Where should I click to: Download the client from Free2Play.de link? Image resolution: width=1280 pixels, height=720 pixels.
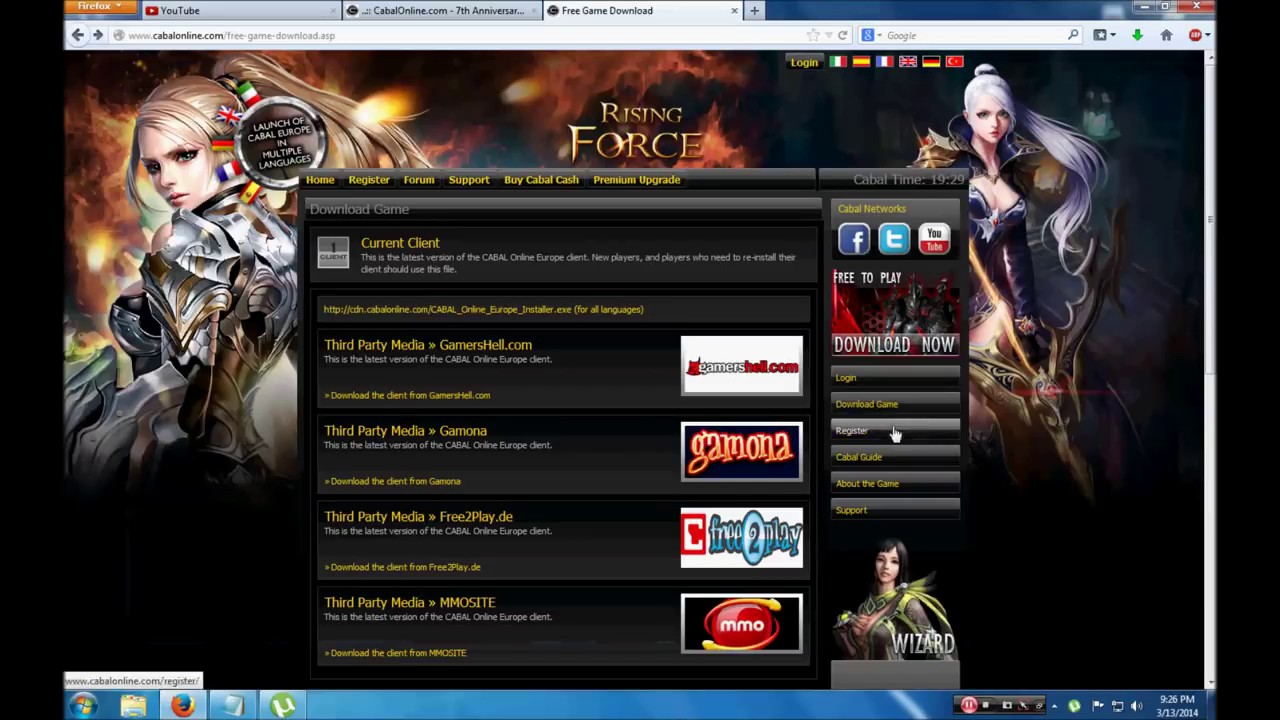[402, 567]
